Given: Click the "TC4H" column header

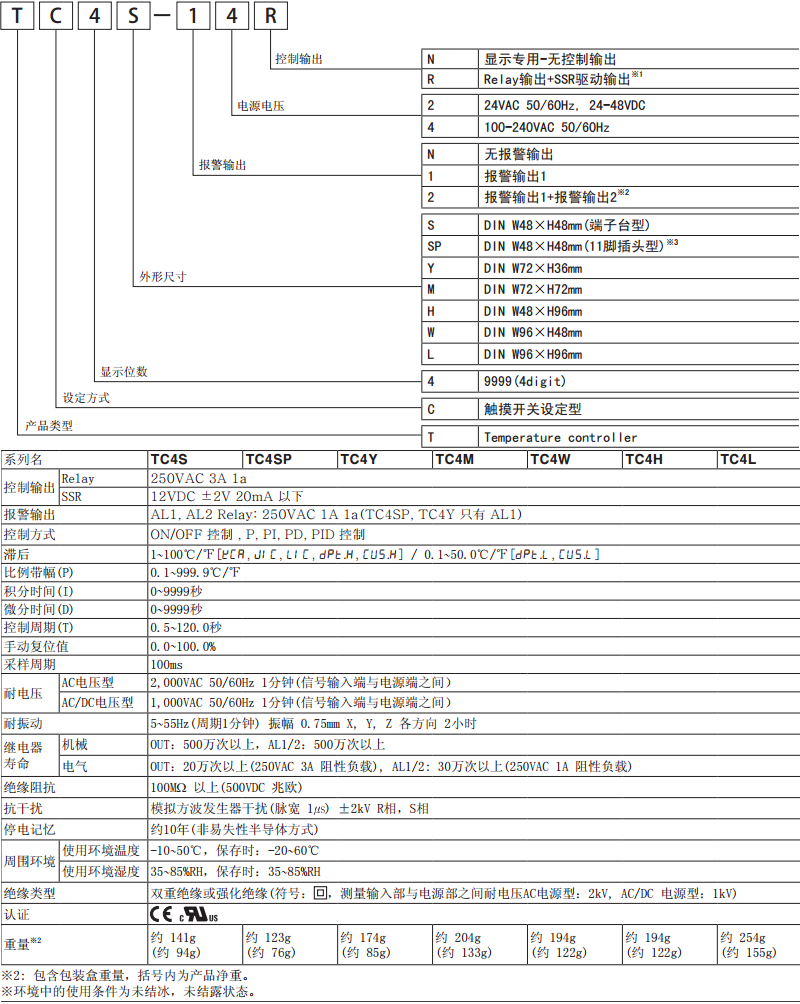Looking at the screenshot, I should (x=644, y=459).
